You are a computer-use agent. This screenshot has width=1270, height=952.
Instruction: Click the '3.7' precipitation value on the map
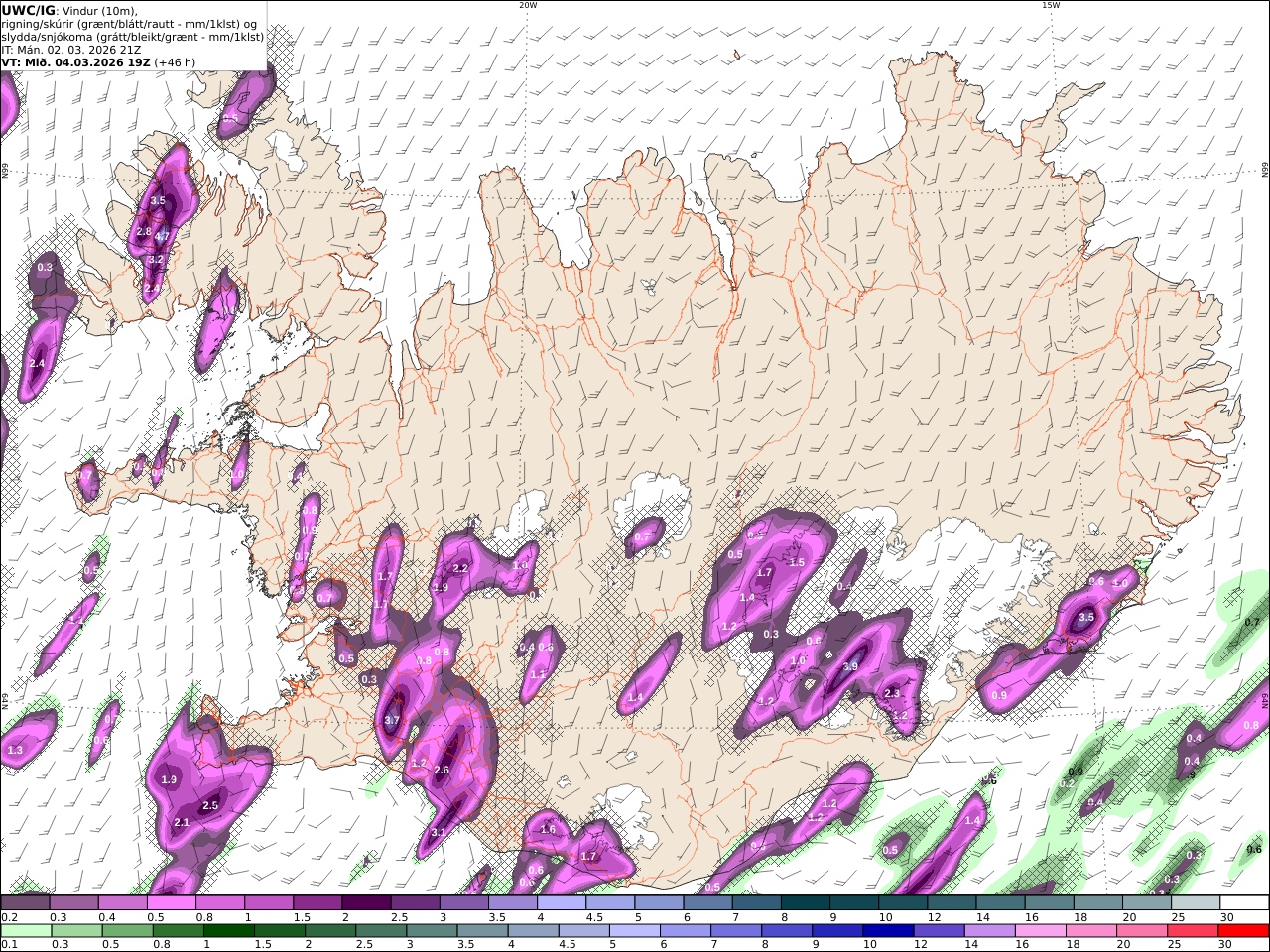tap(391, 721)
